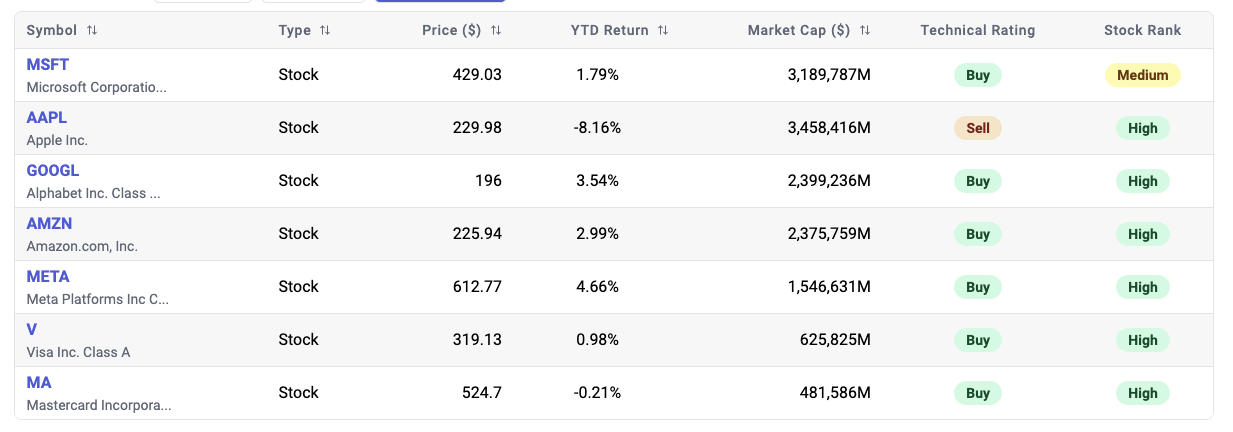Click YTD Return sort arrows icon

(x=663, y=31)
